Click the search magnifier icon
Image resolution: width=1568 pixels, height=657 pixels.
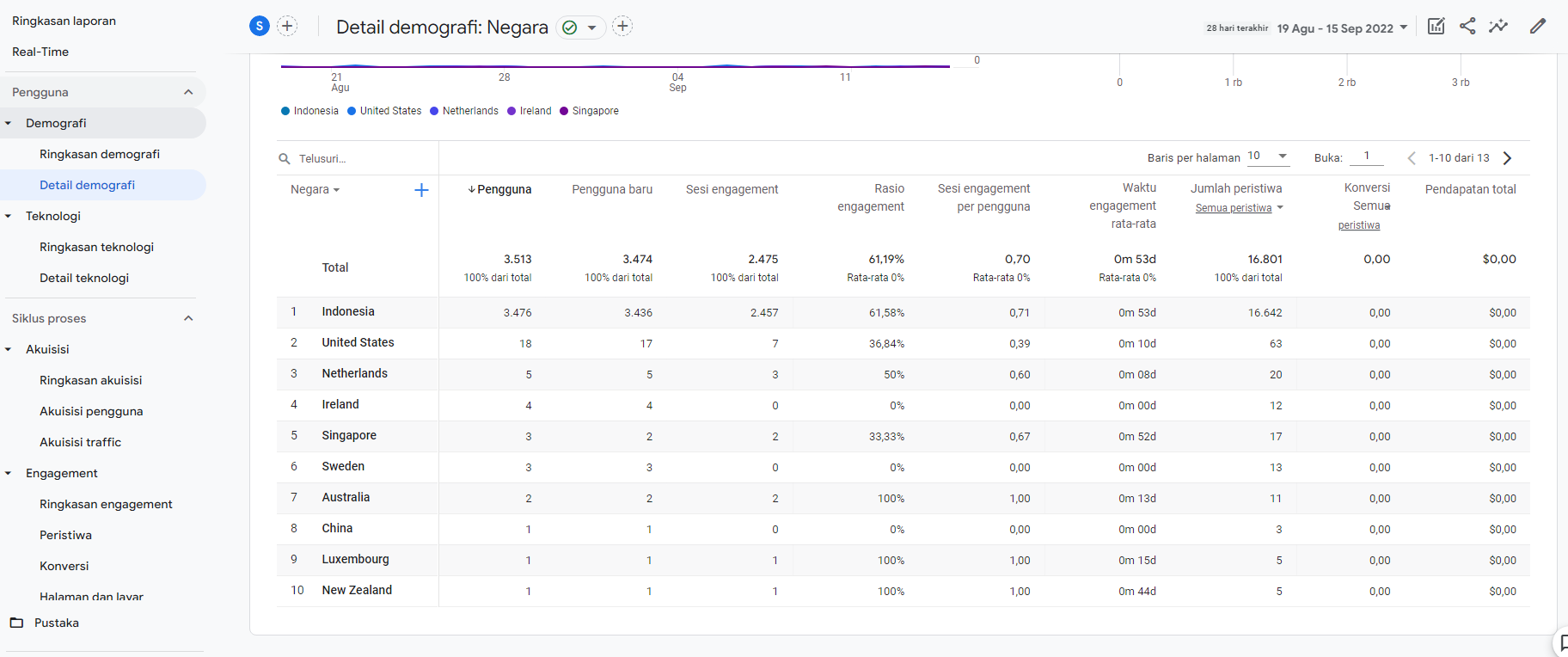click(x=285, y=158)
